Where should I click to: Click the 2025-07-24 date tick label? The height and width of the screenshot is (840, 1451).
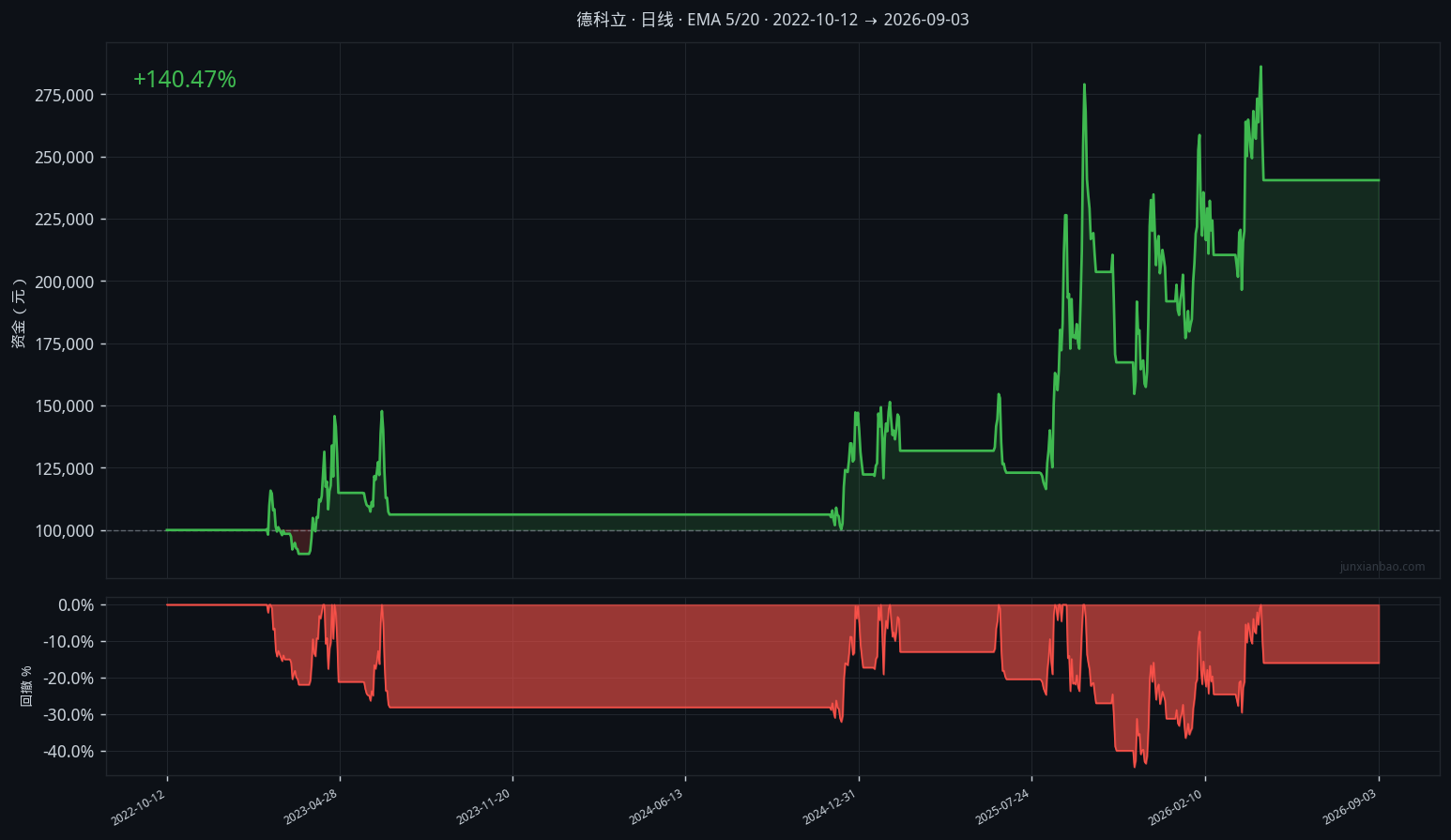pyautogui.click(x=1002, y=807)
